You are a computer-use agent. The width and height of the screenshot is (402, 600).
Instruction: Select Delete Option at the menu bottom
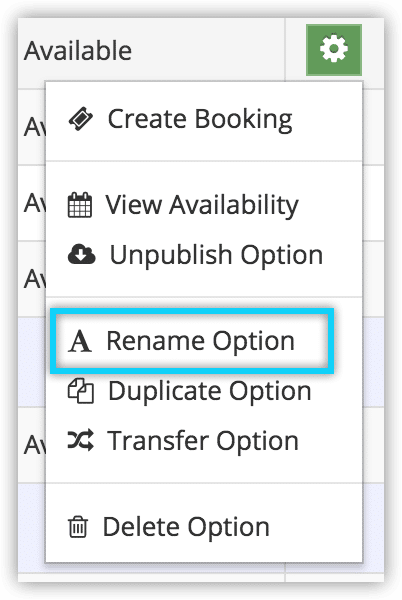pyautogui.click(x=186, y=527)
